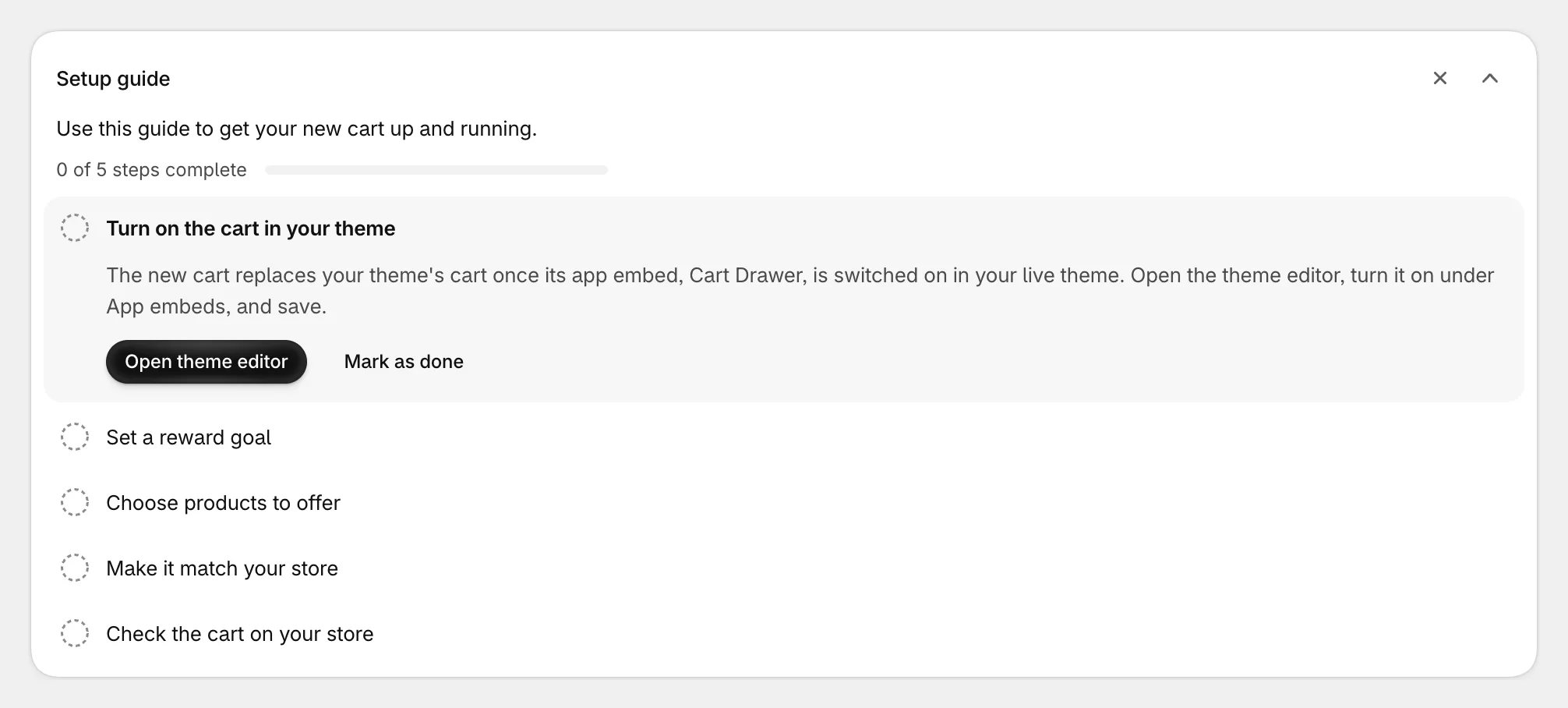Collapse the 'Turn on the cart in your theme' step title
This screenshot has height=708, width=1568.
pos(251,228)
